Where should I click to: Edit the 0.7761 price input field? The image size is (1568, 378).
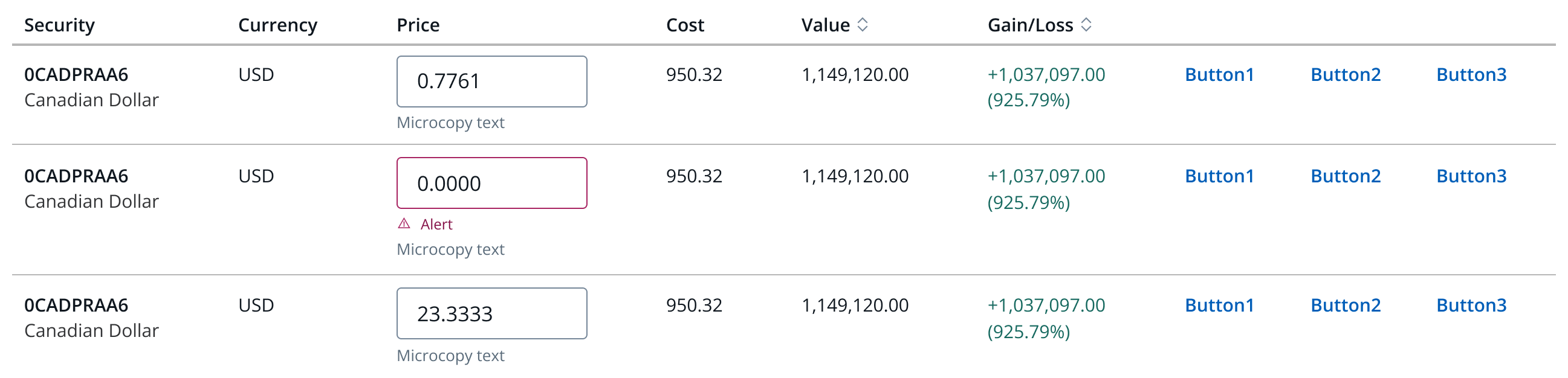pos(491,82)
